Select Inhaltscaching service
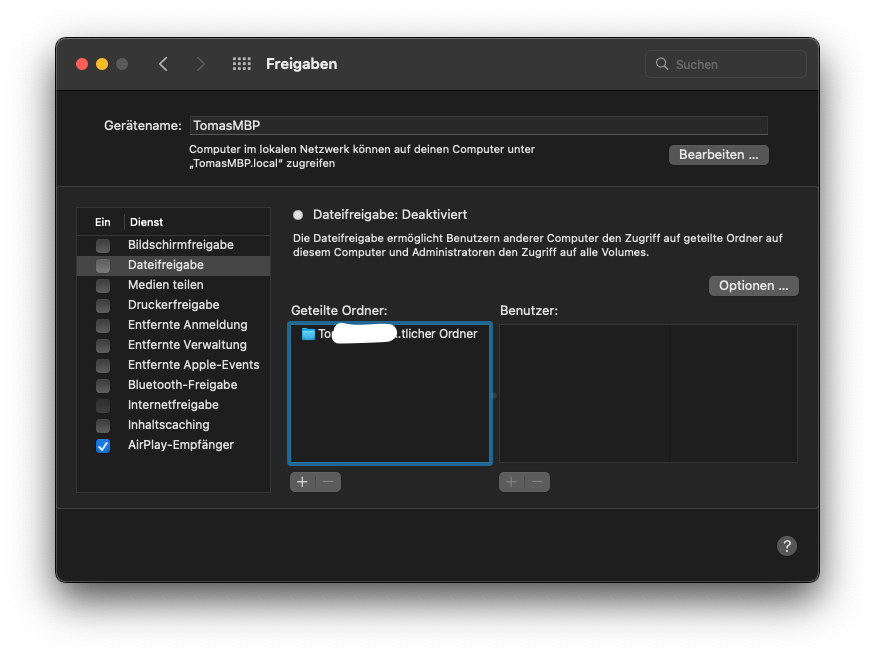 [174, 426]
